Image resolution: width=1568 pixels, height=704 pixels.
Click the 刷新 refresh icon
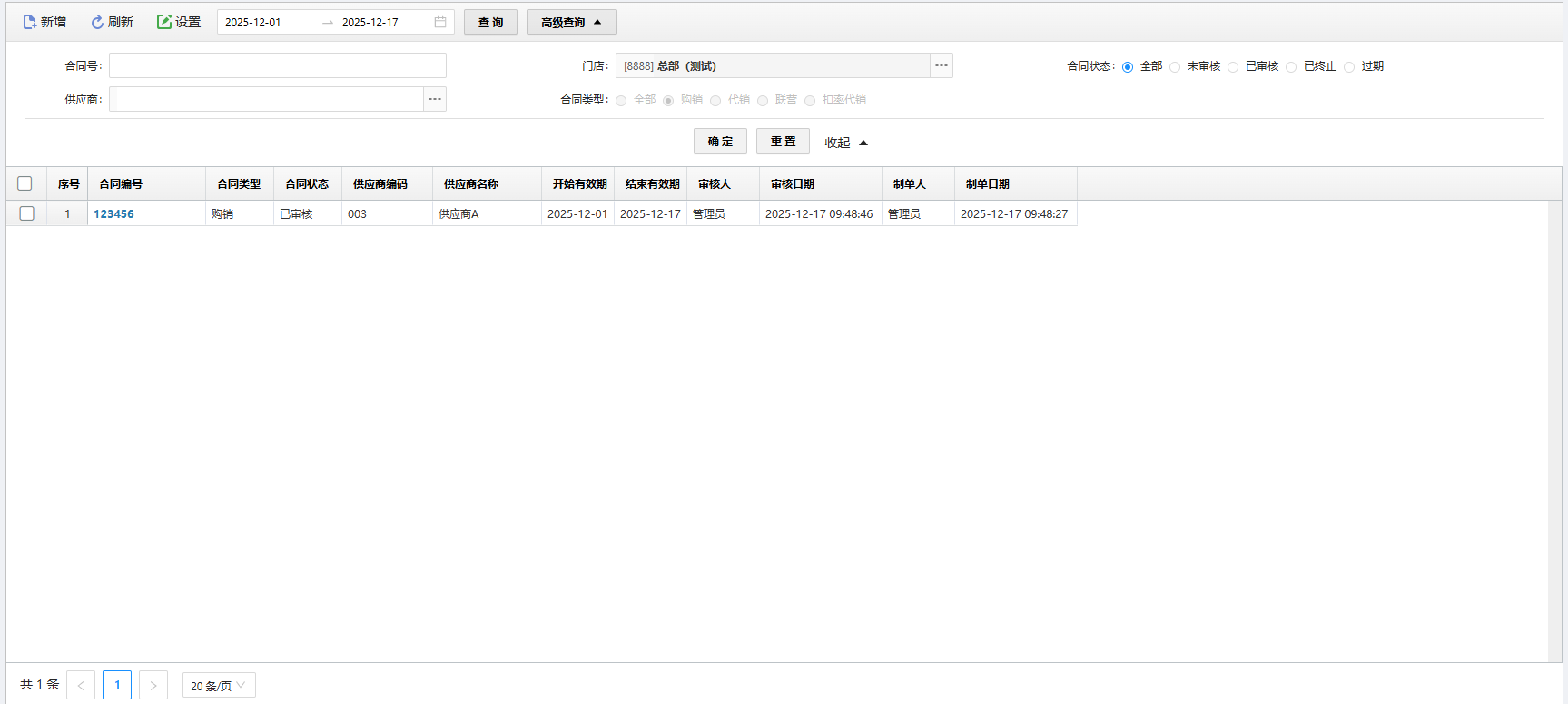pos(97,22)
